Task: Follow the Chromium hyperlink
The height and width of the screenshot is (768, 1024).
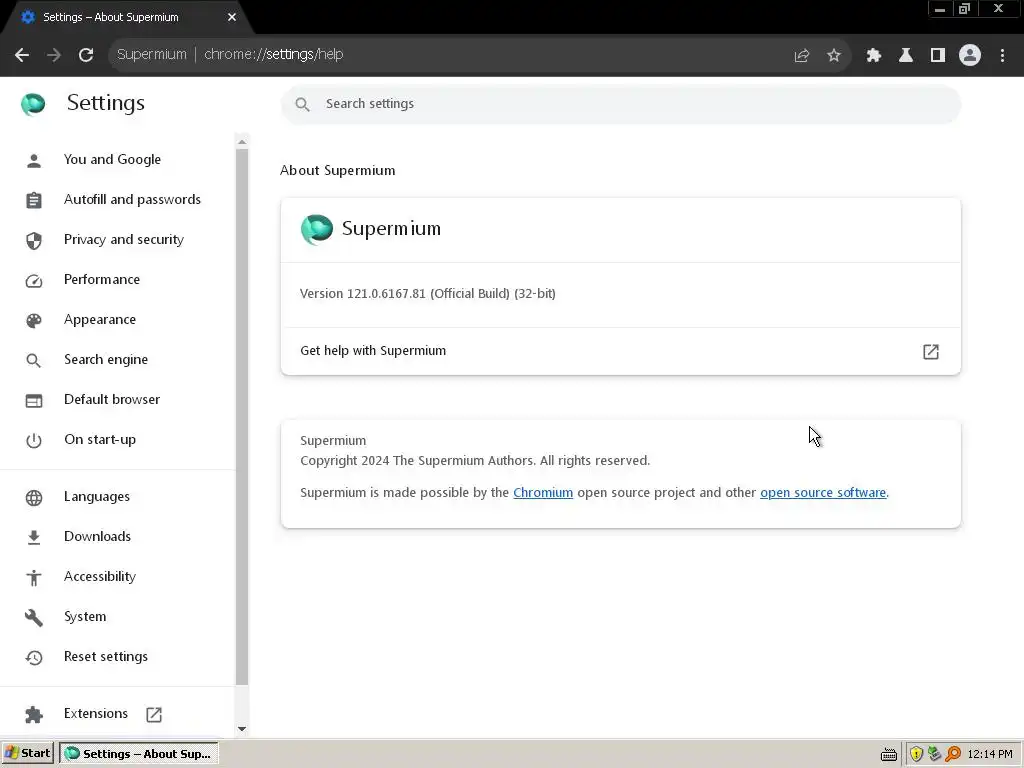Action: click(x=543, y=492)
